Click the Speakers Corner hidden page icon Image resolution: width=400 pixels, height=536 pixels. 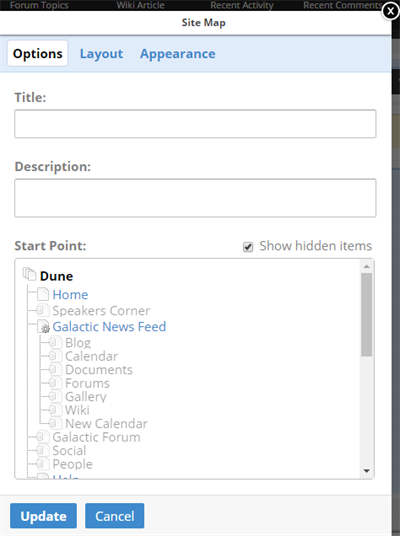[x=42, y=310]
